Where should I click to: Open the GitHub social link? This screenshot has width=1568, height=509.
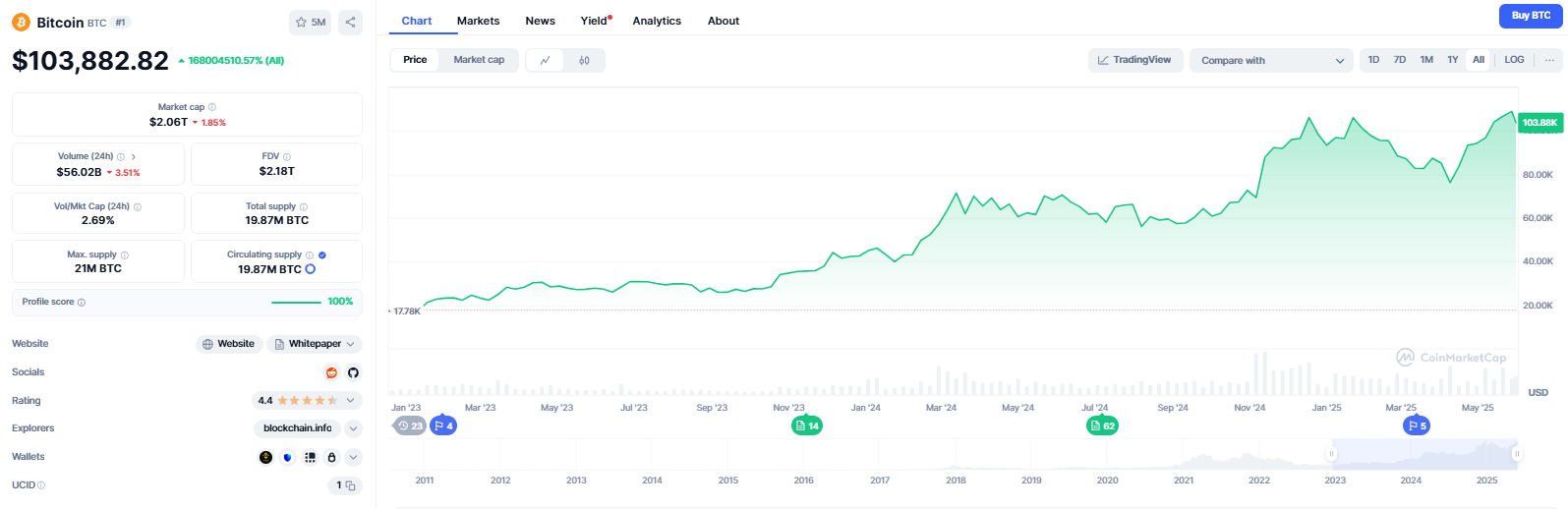[353, 372]
